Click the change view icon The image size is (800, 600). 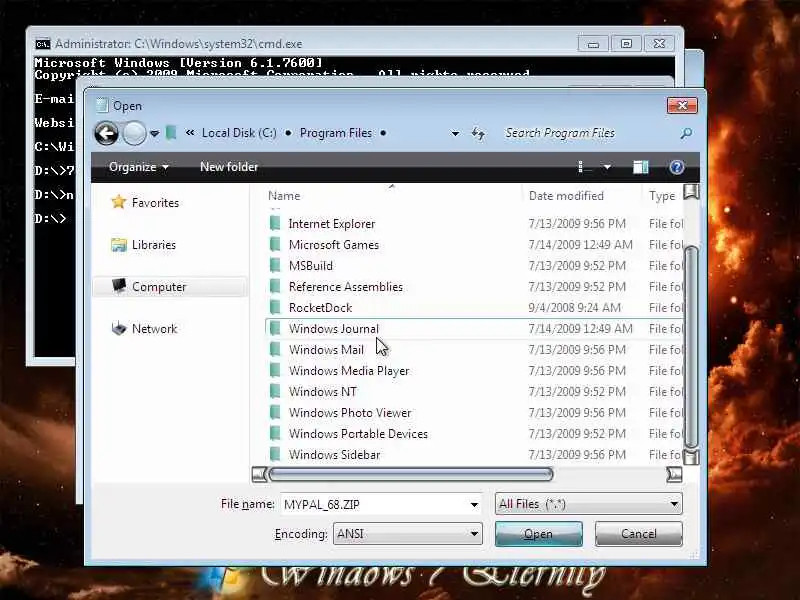585,167
